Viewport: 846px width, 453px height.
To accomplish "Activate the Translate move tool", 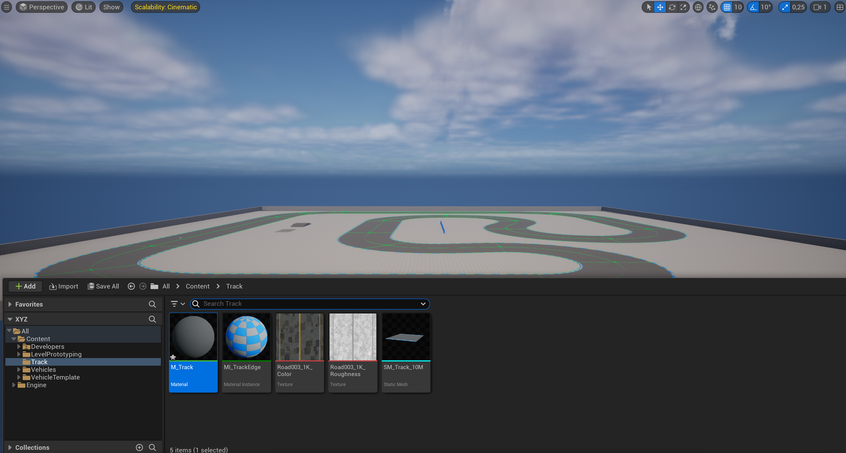I will pyautogui.click(x=660, y=7).
